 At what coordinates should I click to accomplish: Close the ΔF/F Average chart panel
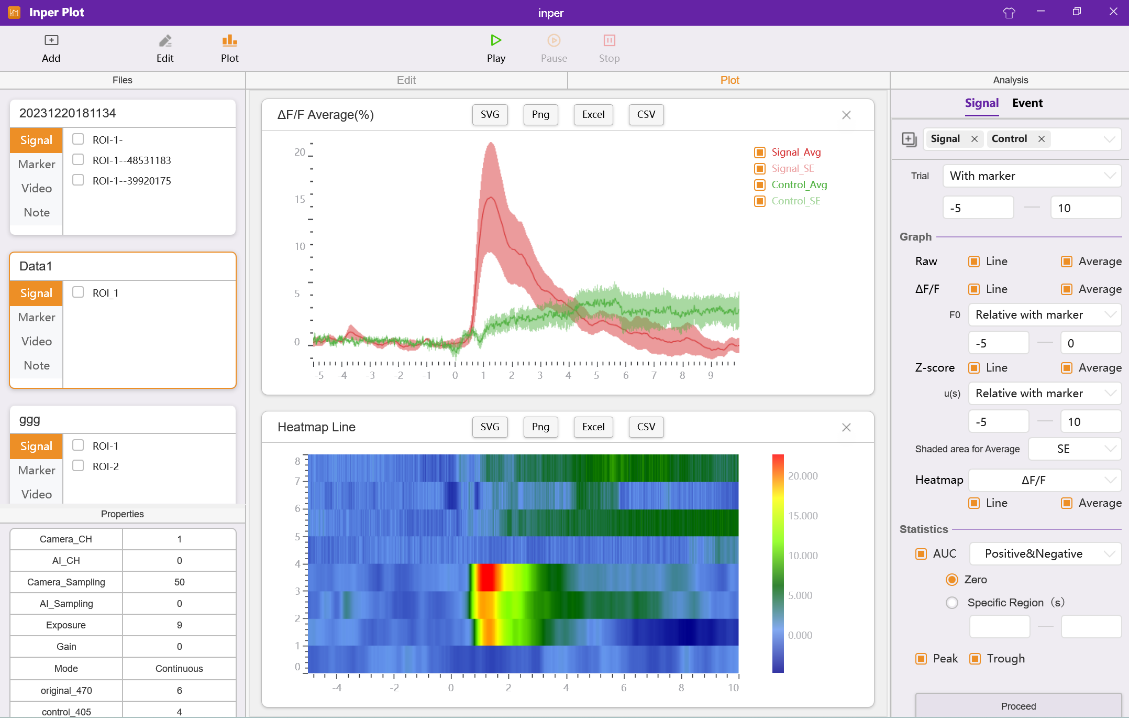846,115
